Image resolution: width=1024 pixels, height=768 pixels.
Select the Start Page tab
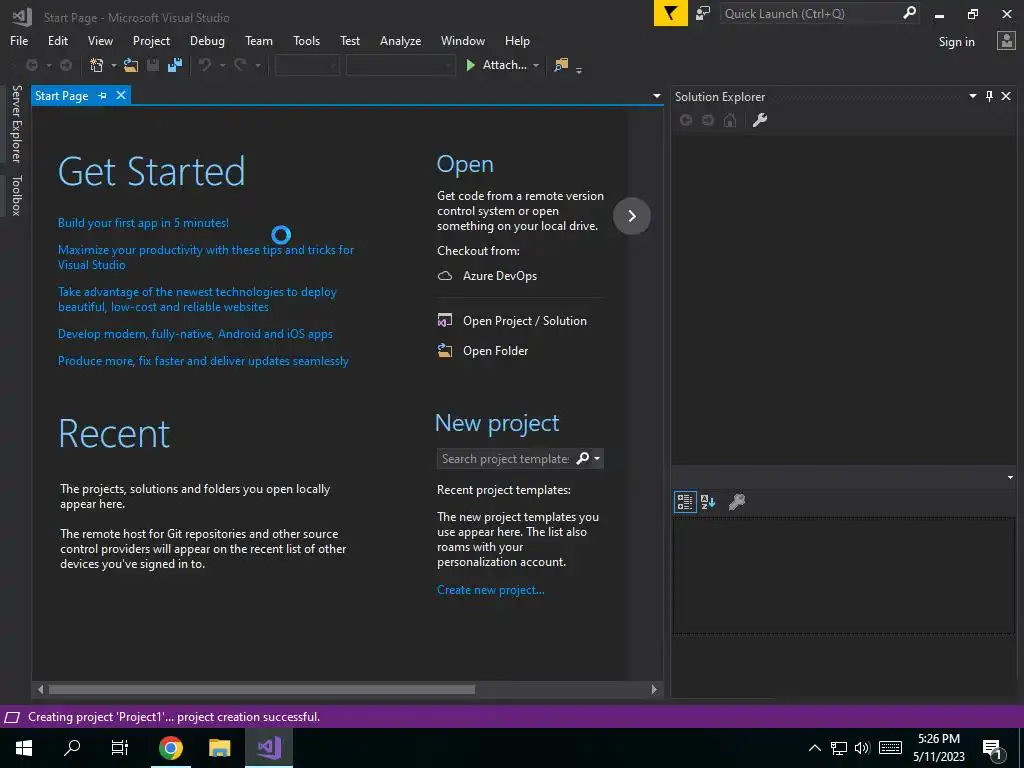pyautogui.click(x=61, y=95)
